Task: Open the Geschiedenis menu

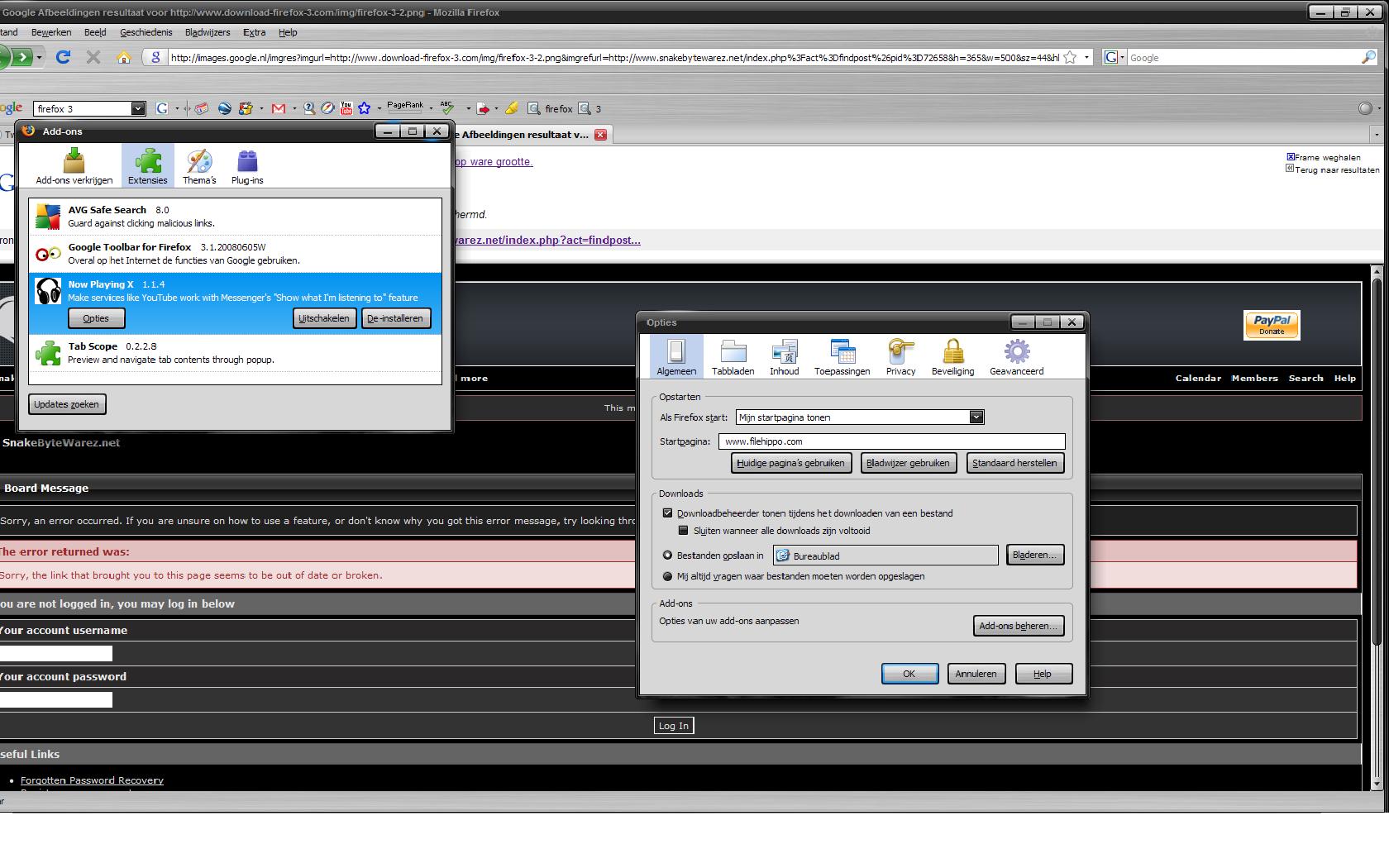Action: (x=146, y=32)
